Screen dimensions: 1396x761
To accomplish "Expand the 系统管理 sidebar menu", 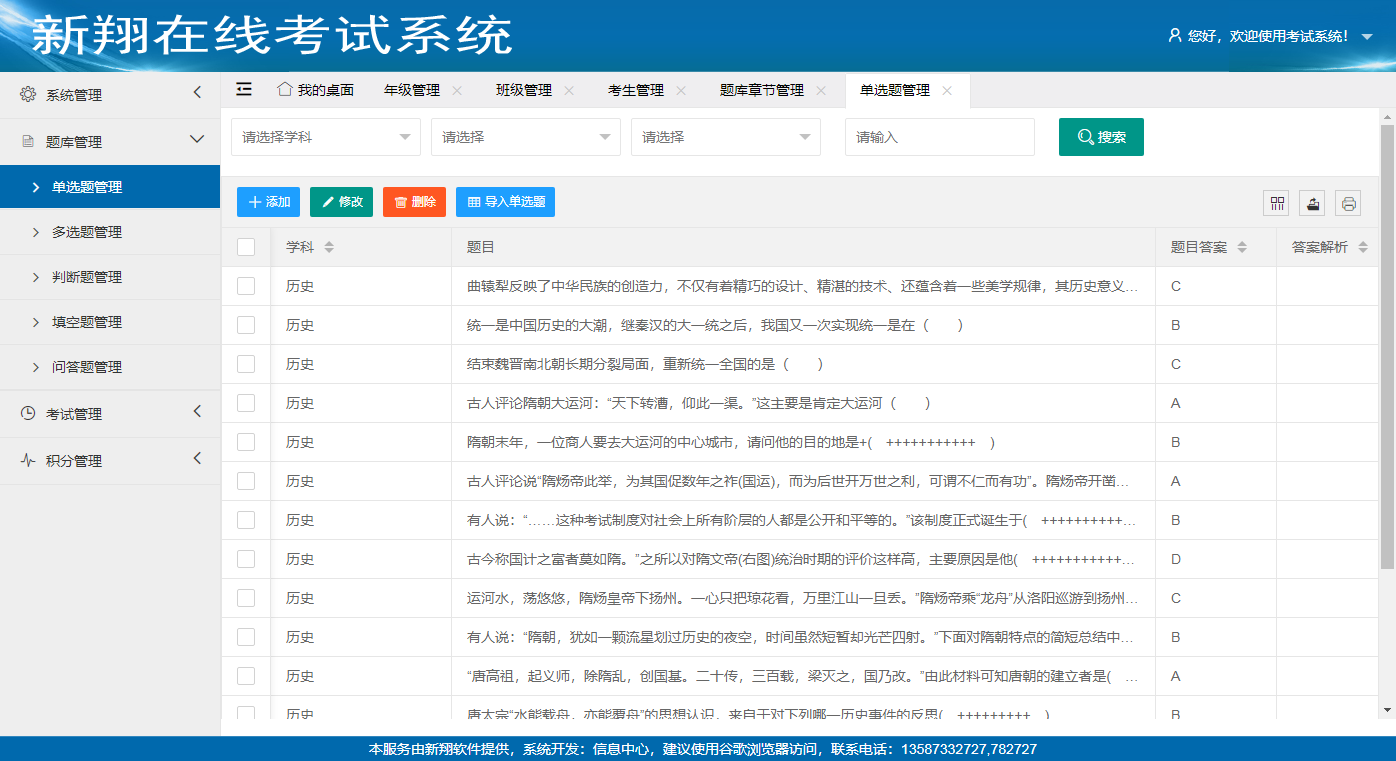I will [x=110, y=95].
